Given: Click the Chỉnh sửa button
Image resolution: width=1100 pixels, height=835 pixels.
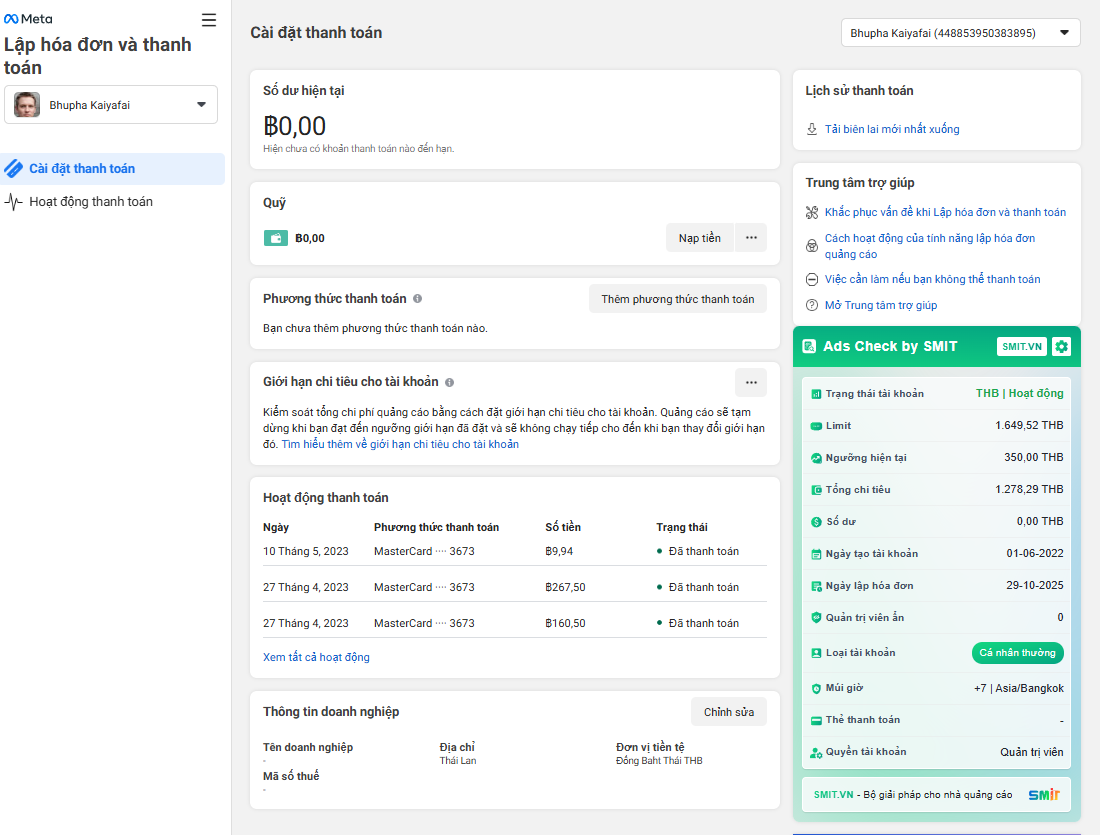Looking at the screenshot, I should (728, 712).
